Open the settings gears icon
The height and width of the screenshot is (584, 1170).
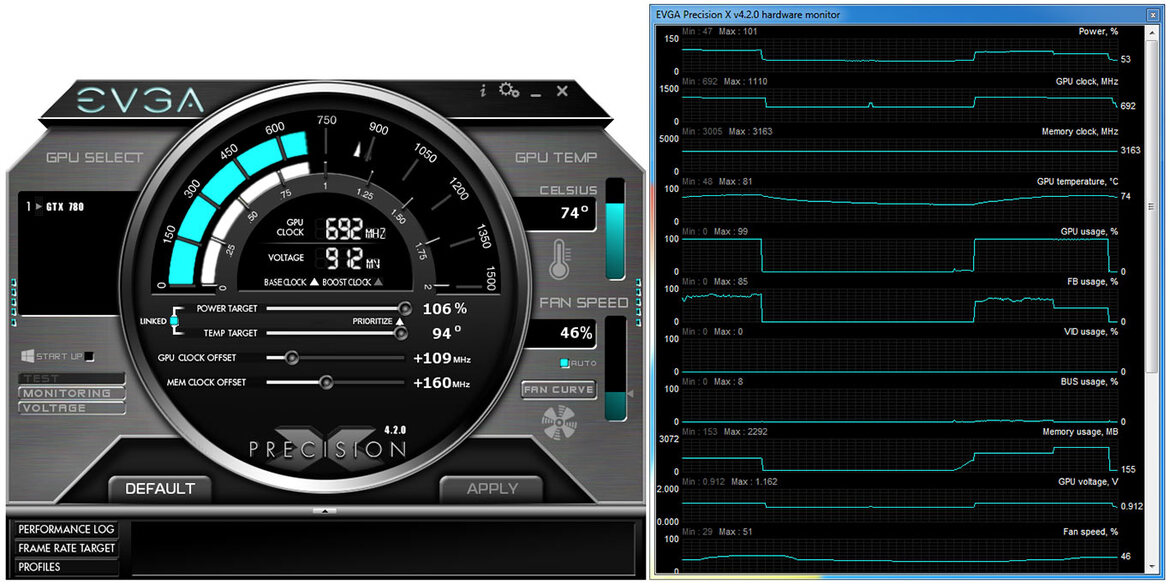510,90
